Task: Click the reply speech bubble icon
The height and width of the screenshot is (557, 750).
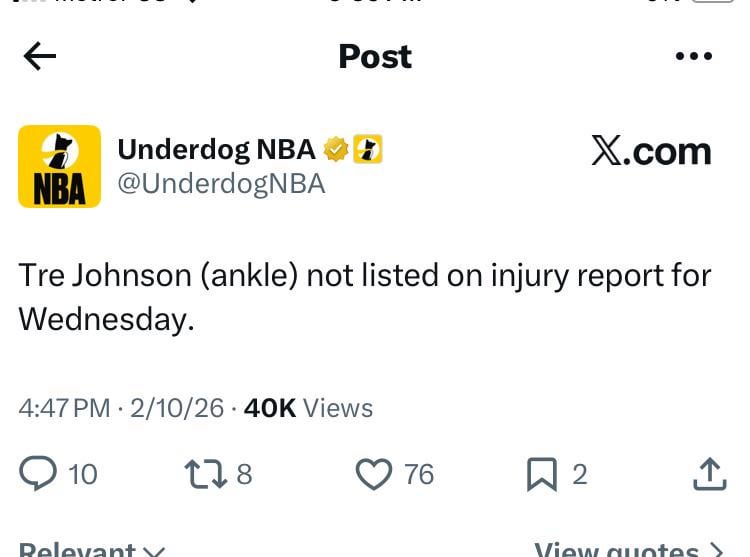Action: point(38,473)
